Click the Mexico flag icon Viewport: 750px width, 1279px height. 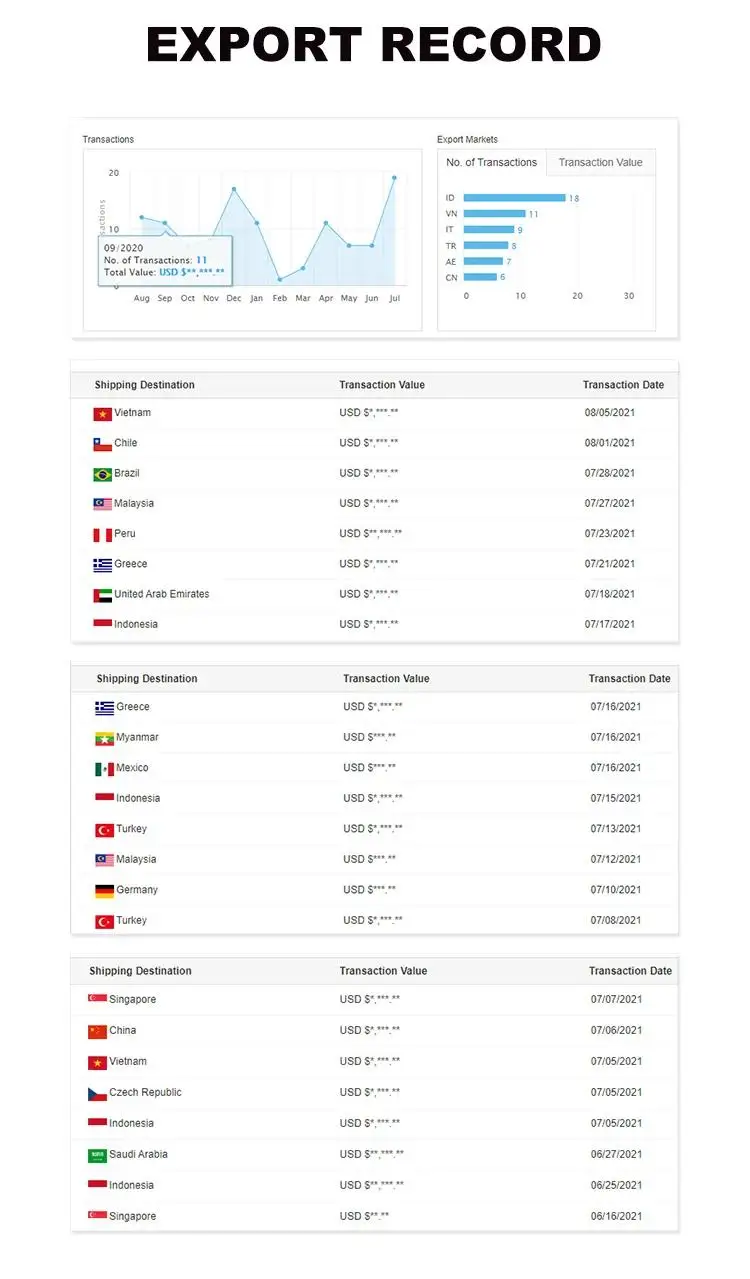[x=104, y=769]
